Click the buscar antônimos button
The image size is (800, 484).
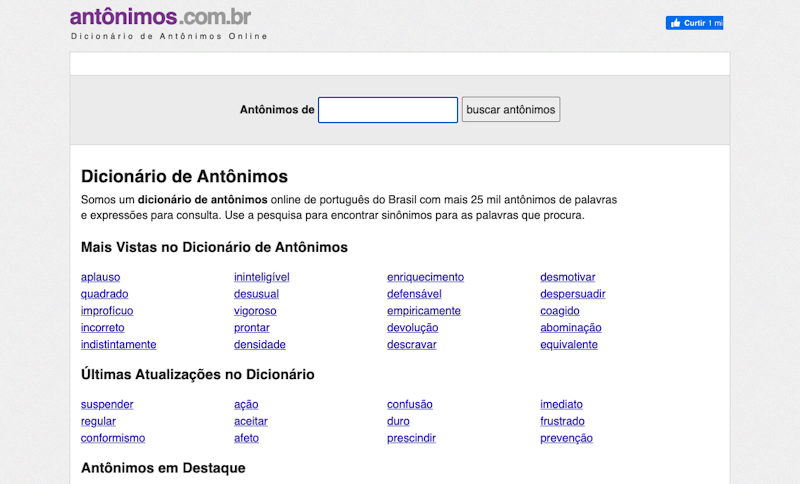point(511,110)
